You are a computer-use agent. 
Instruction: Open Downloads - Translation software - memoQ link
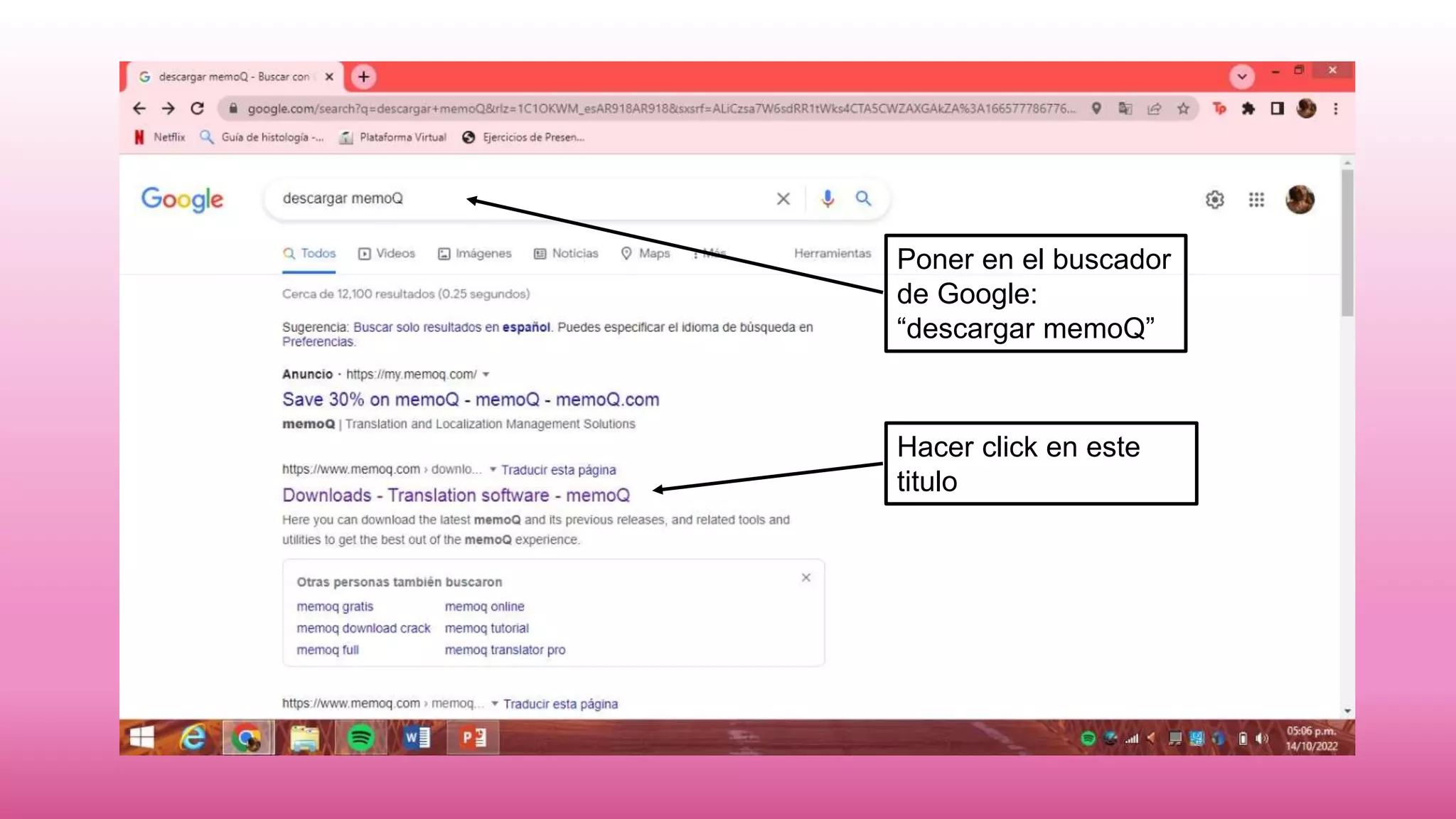click(456, 496)
